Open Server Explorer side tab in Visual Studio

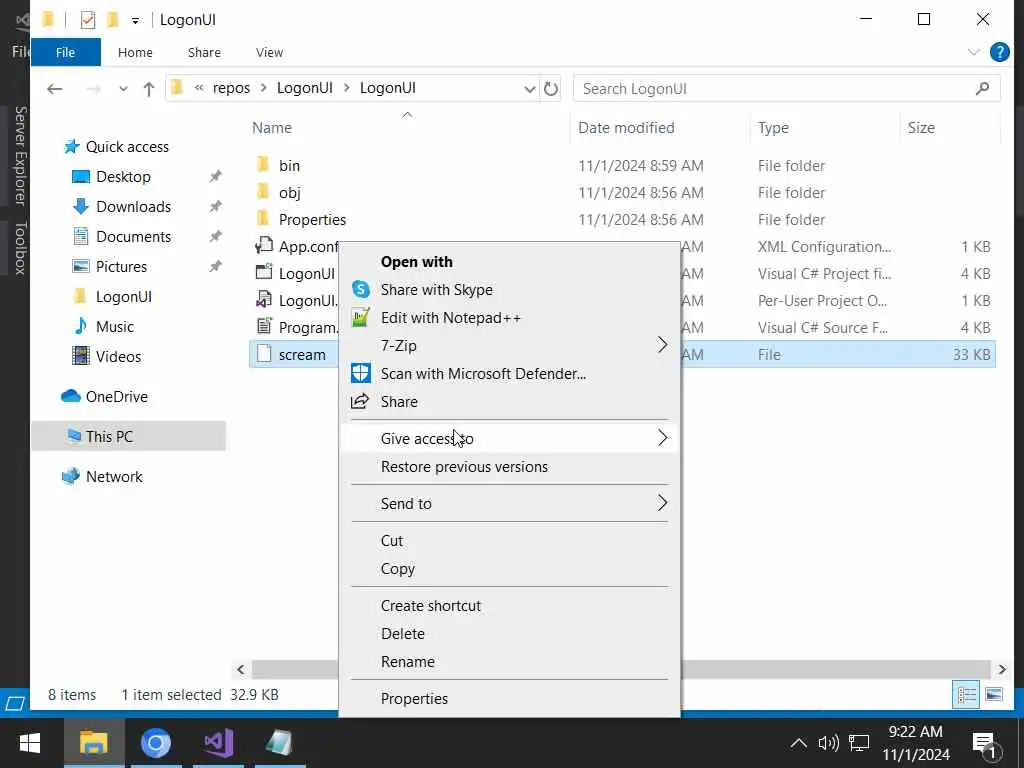coord(20,155)
